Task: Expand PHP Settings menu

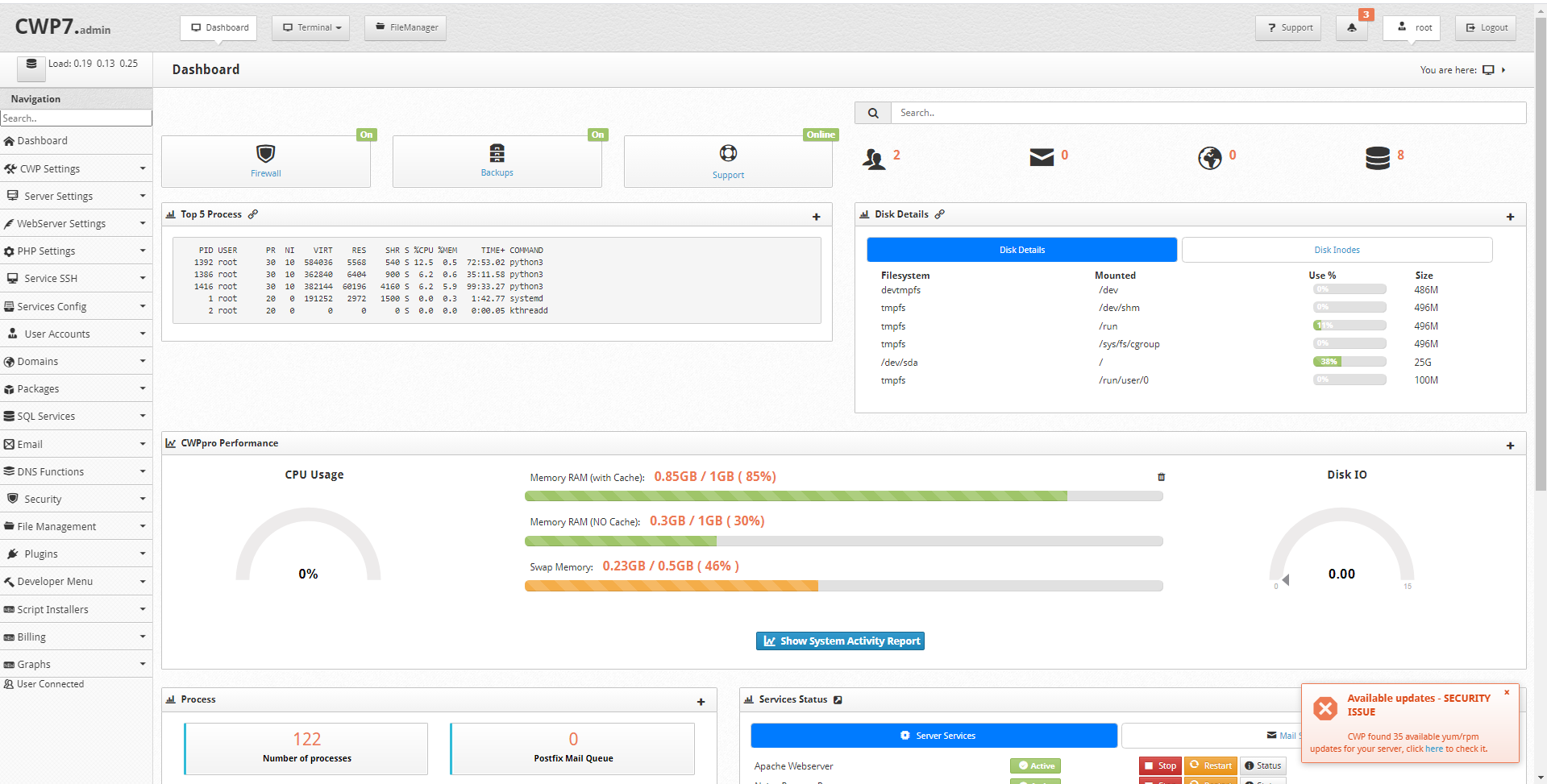Action: pos(76,251)
